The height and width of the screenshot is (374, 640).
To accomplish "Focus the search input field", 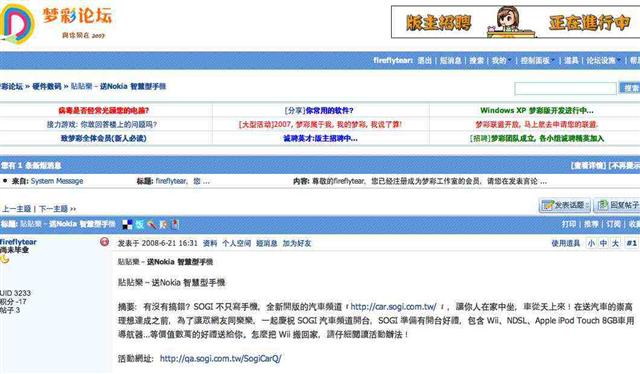I will point(565,88).
